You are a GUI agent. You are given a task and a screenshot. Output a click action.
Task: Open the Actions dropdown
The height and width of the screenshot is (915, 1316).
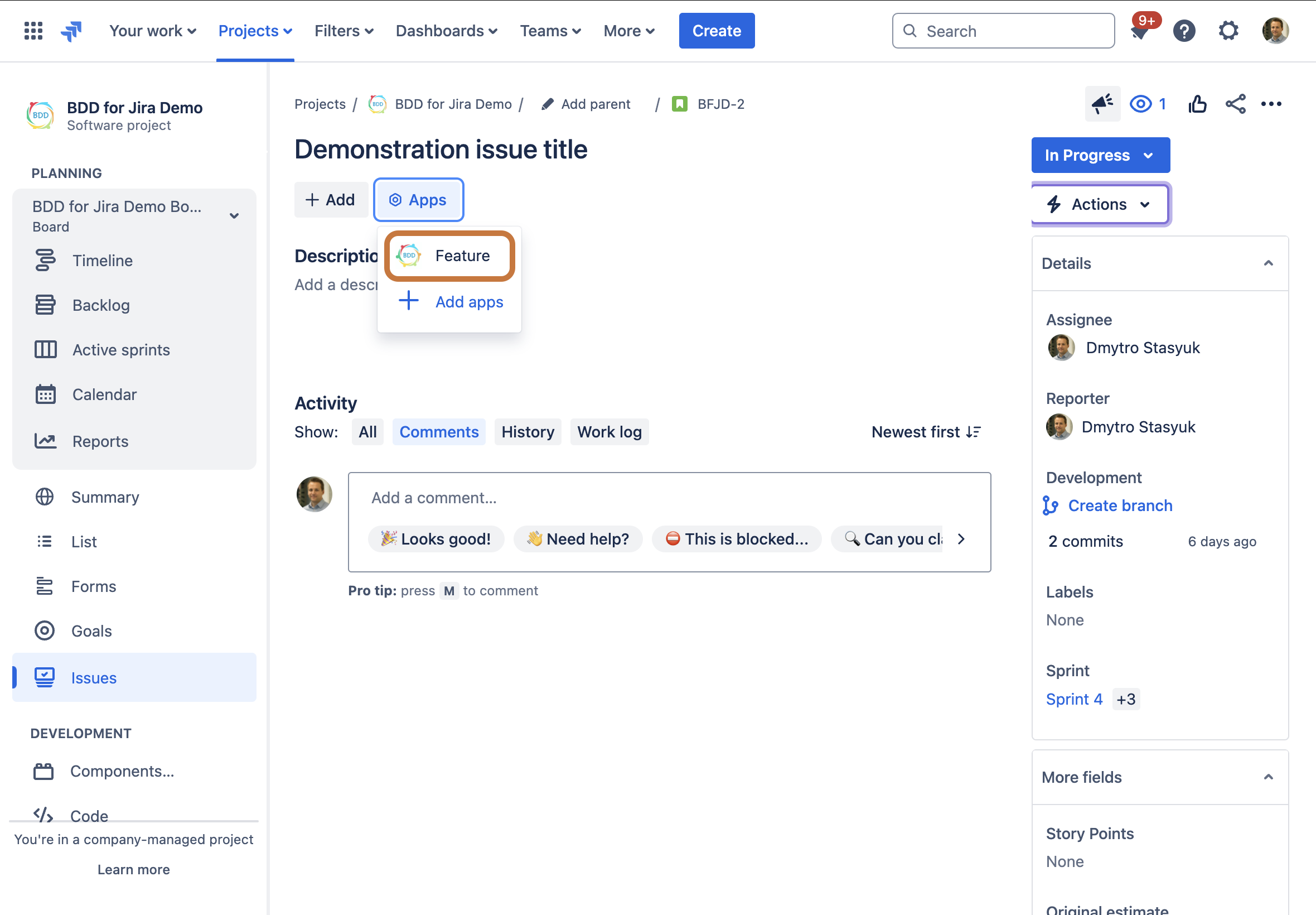1099,204
